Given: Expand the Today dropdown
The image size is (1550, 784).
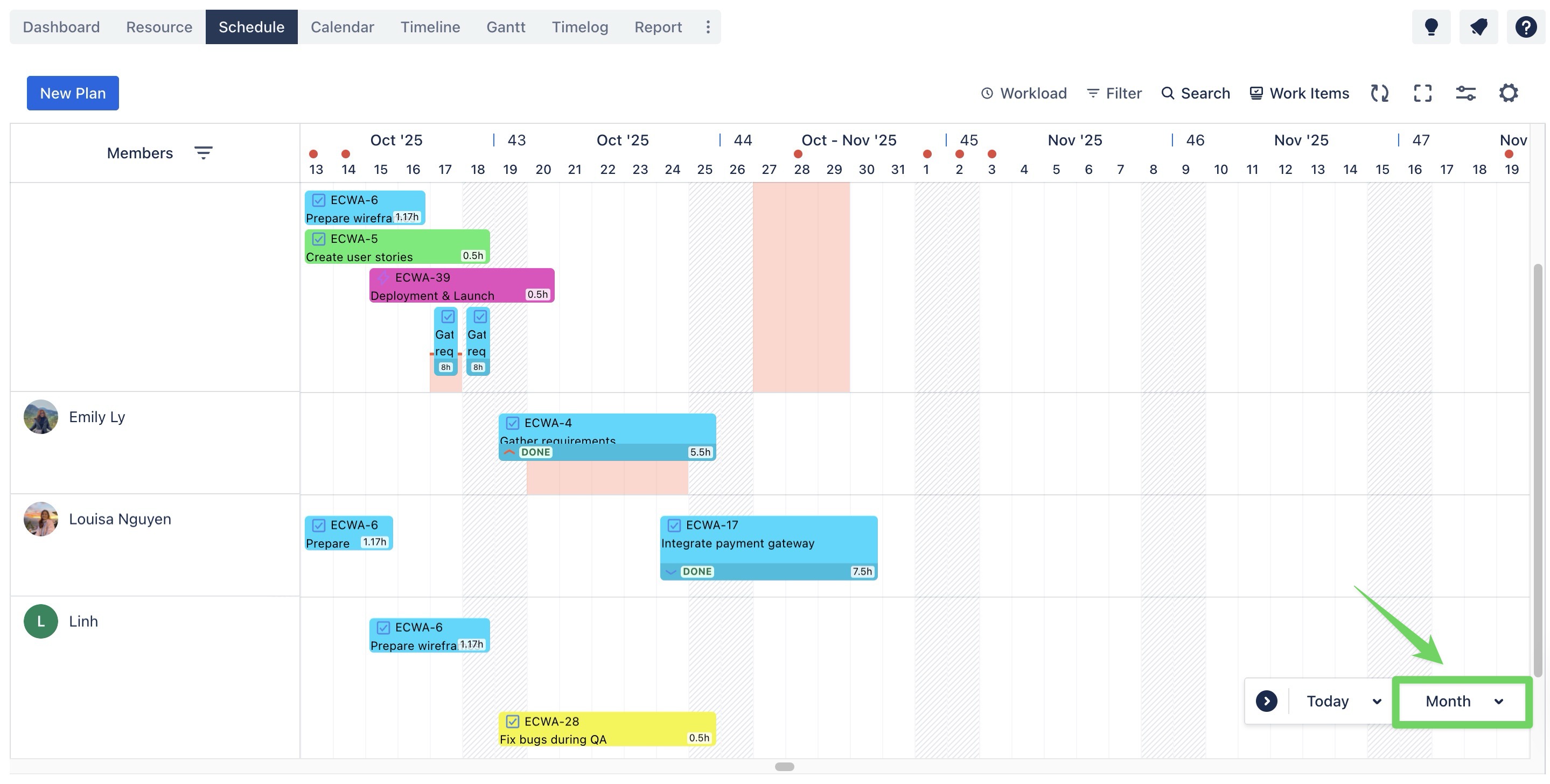Looking at the screenshot, I should [x=1376, y=702].
